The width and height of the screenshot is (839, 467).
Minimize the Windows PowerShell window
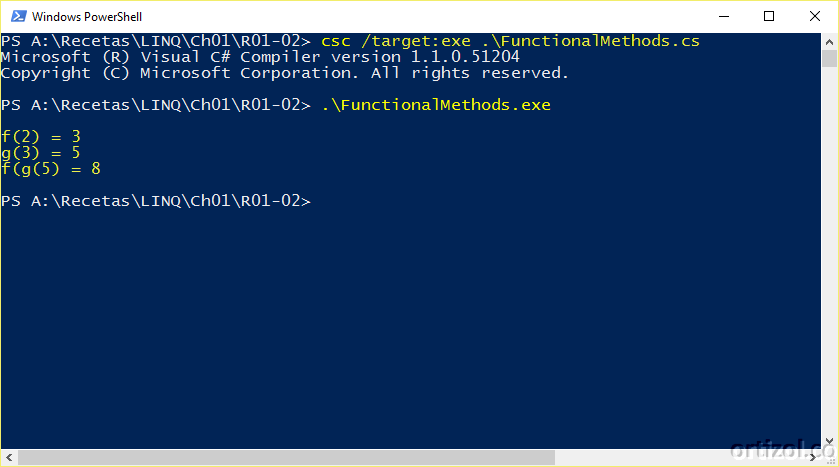click(724, 17)
